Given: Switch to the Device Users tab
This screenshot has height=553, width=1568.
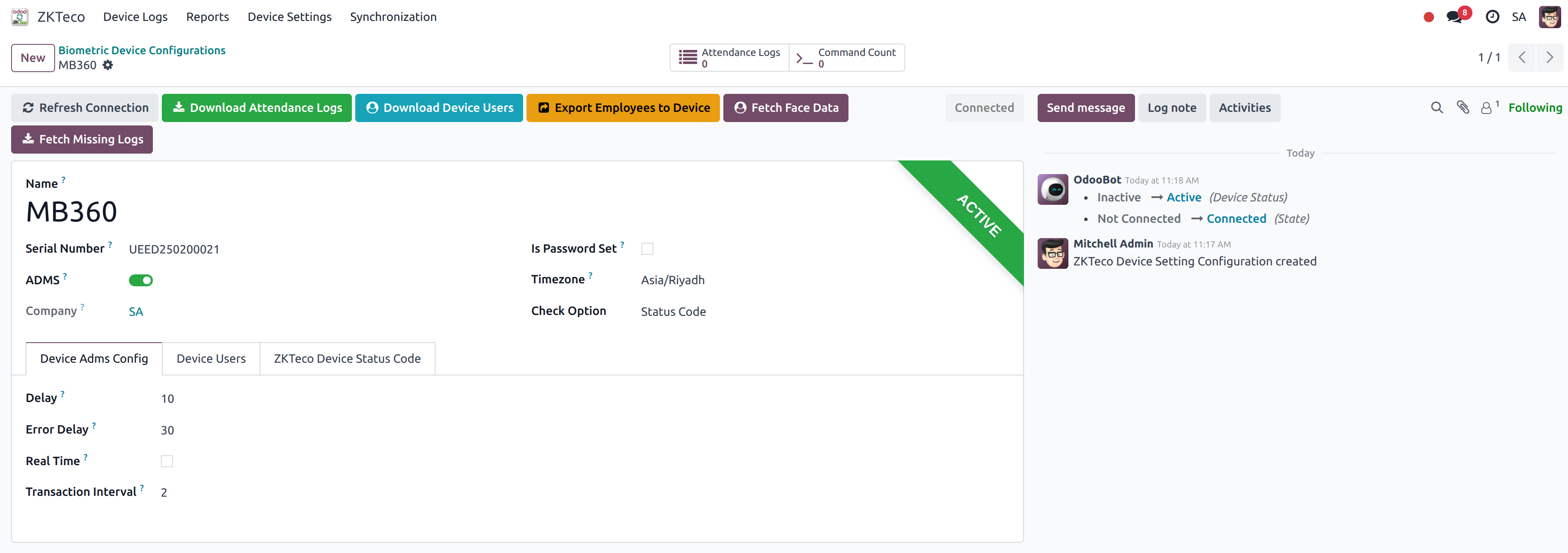Looking at the screenshot, I should pos(211,358).
